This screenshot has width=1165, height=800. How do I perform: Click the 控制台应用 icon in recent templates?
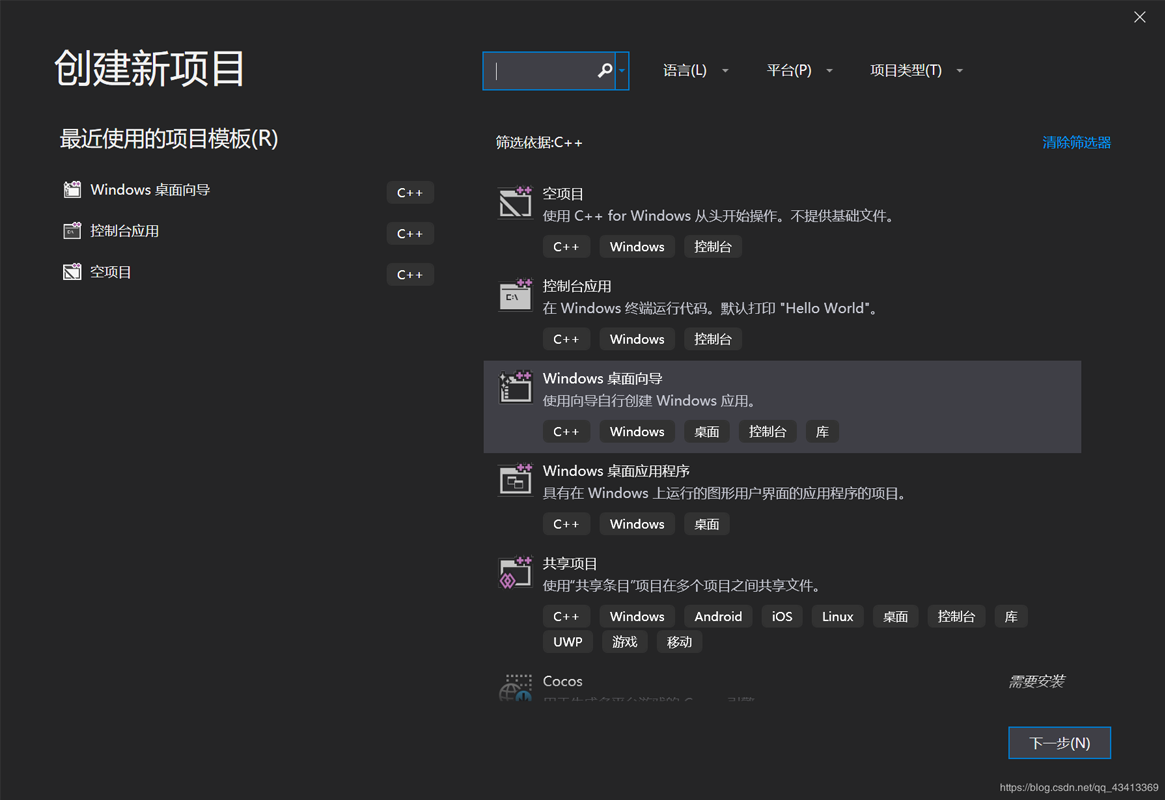pos(72,231)
